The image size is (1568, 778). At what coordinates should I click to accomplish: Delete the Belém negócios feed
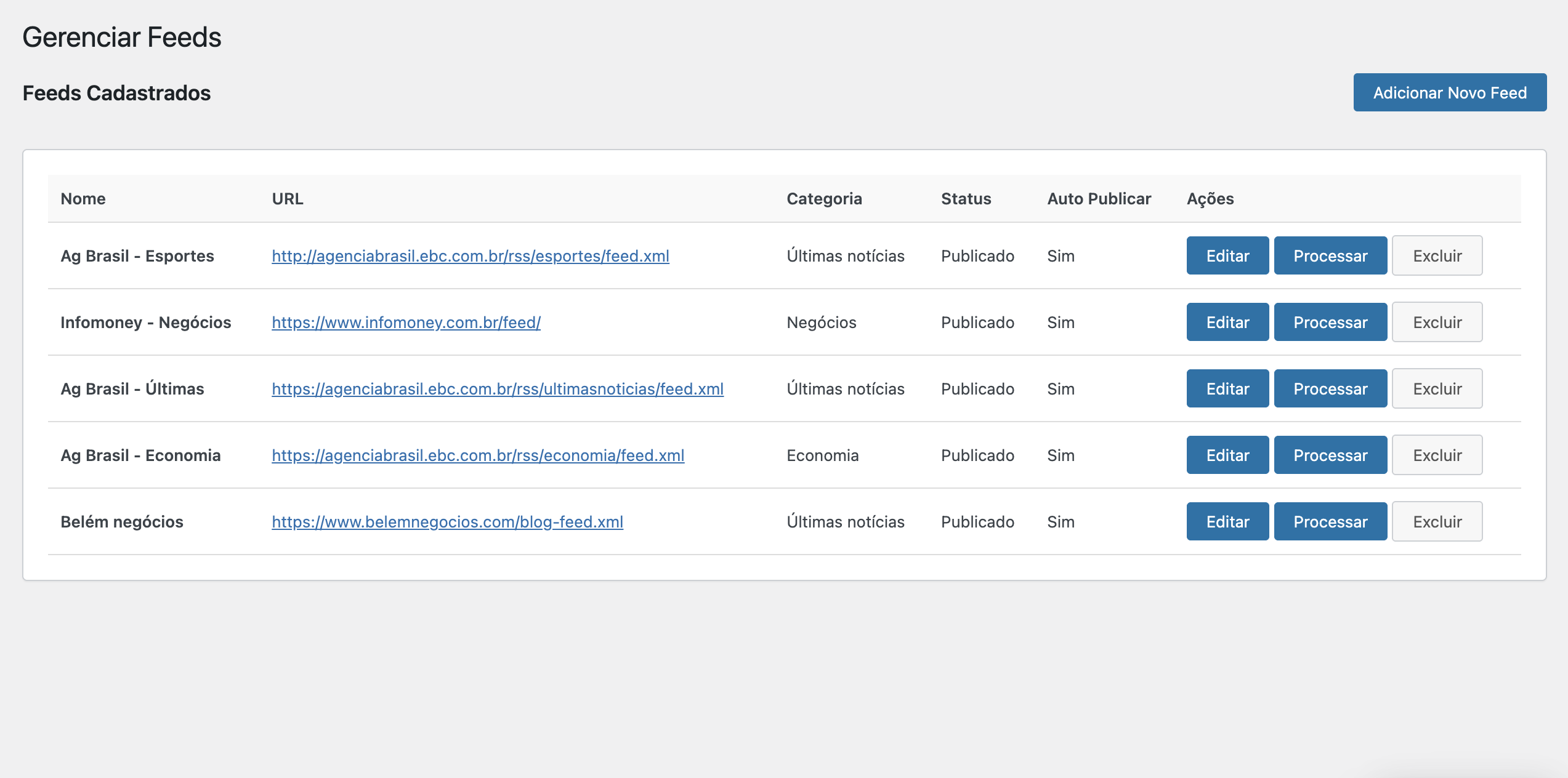1437,521
